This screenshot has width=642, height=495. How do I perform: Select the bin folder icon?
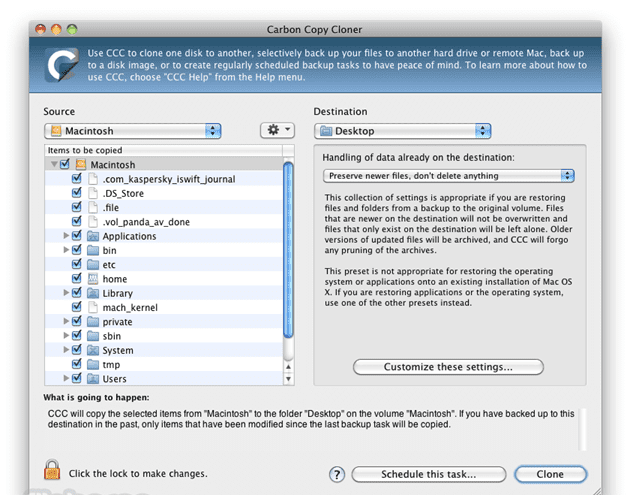coord(93,250)
